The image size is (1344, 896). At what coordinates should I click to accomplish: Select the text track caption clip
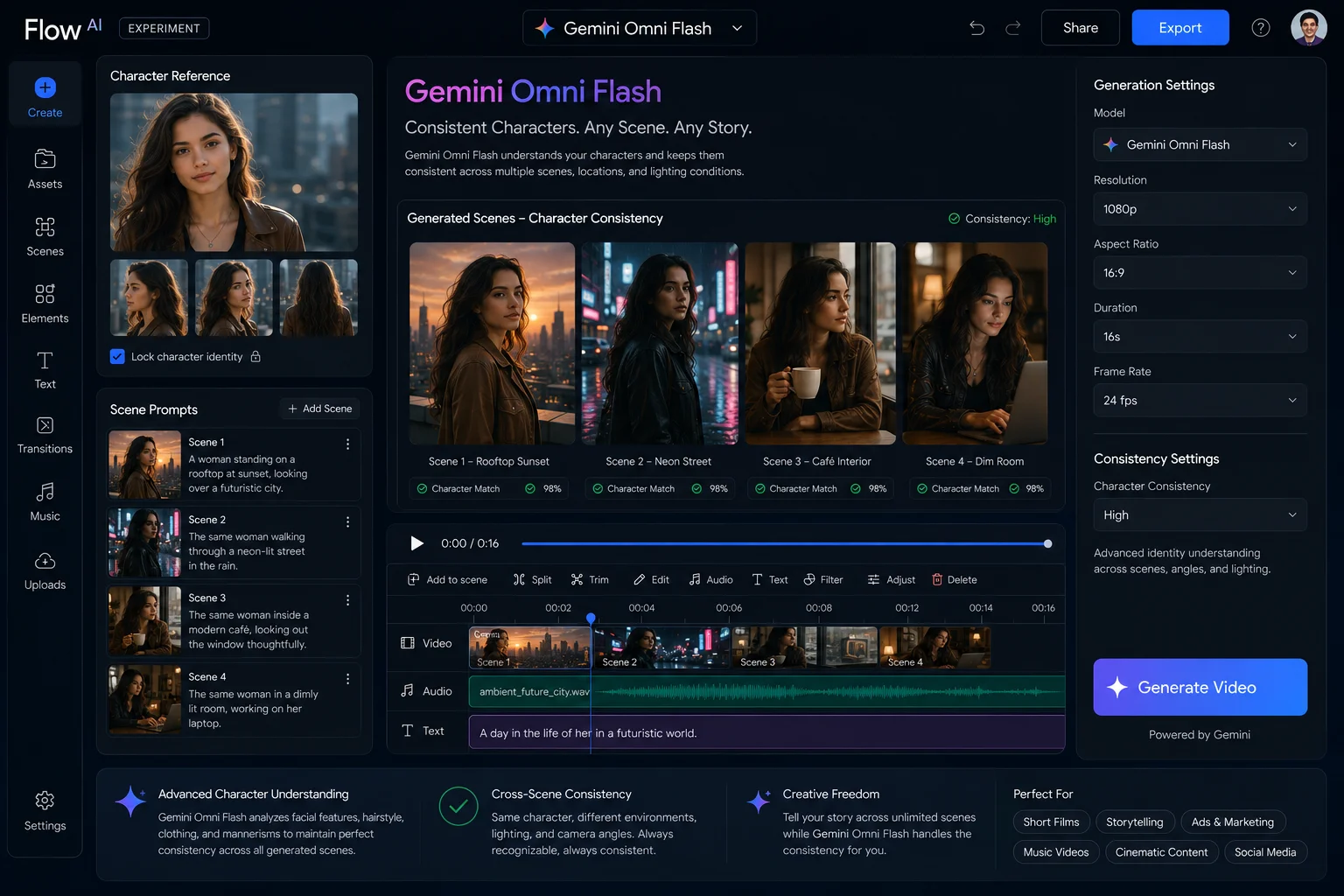click(x=766, y=732)
